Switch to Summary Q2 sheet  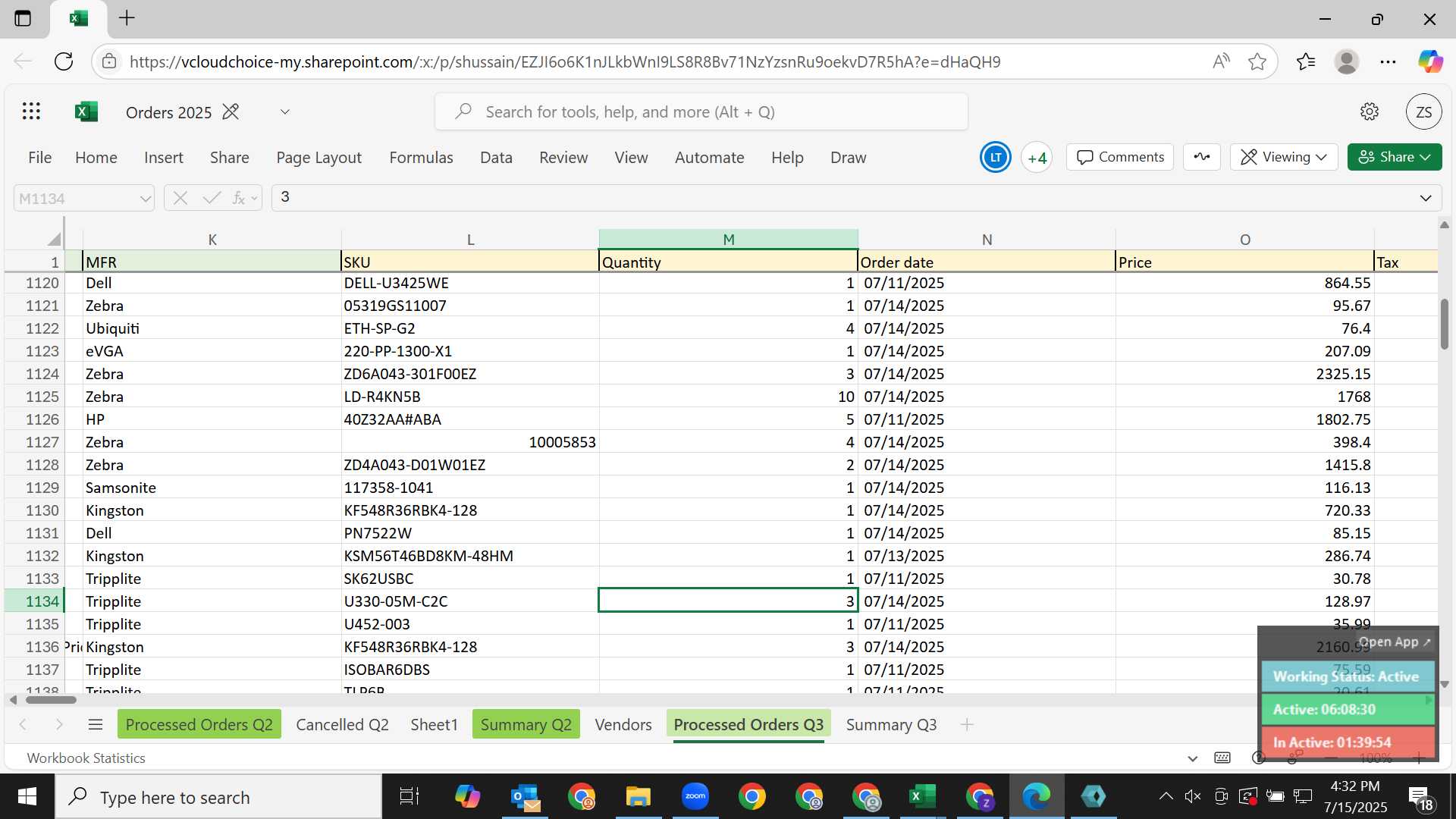coord(526,724)
